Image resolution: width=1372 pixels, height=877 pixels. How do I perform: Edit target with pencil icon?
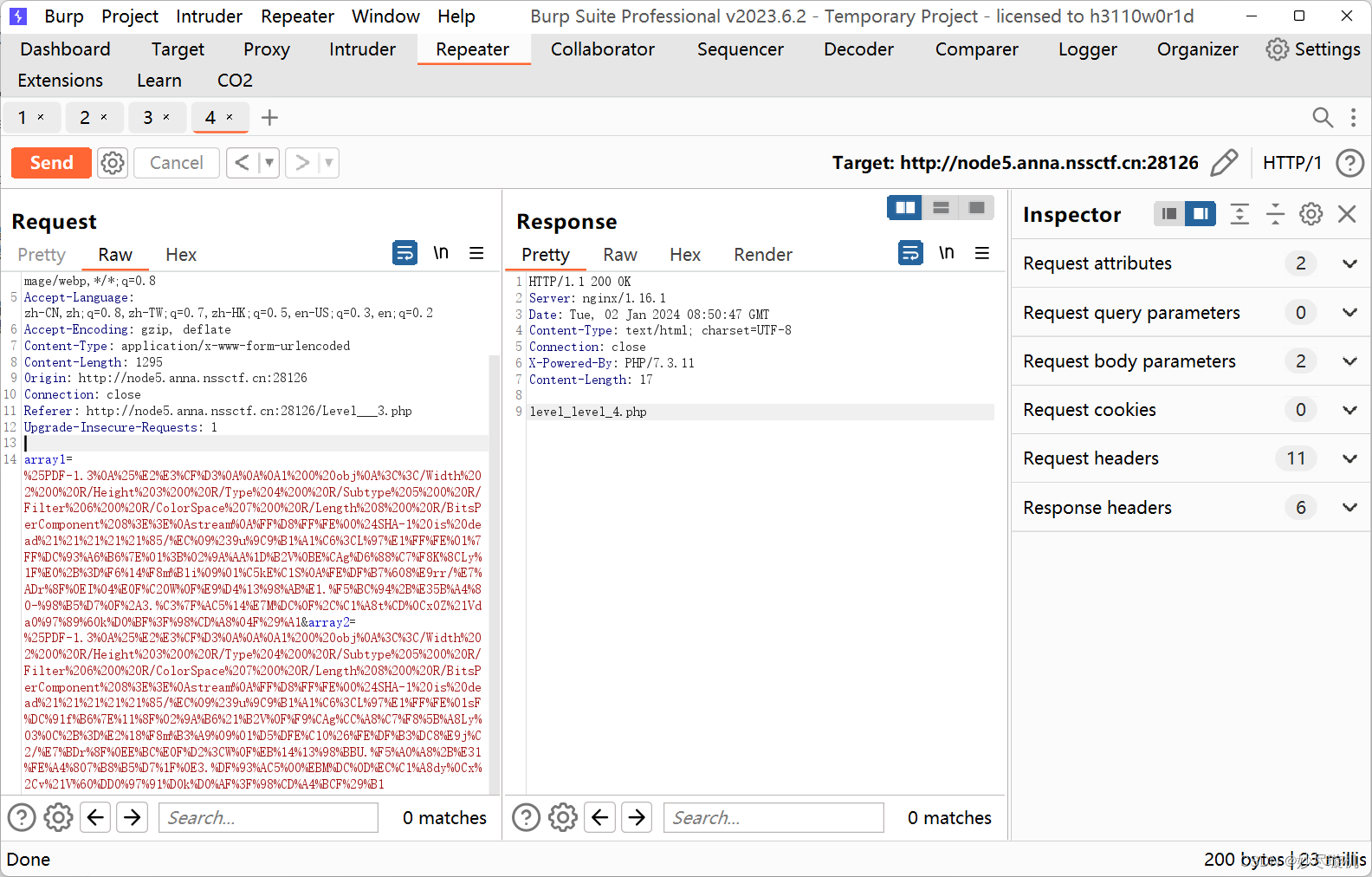point(1224,163)
